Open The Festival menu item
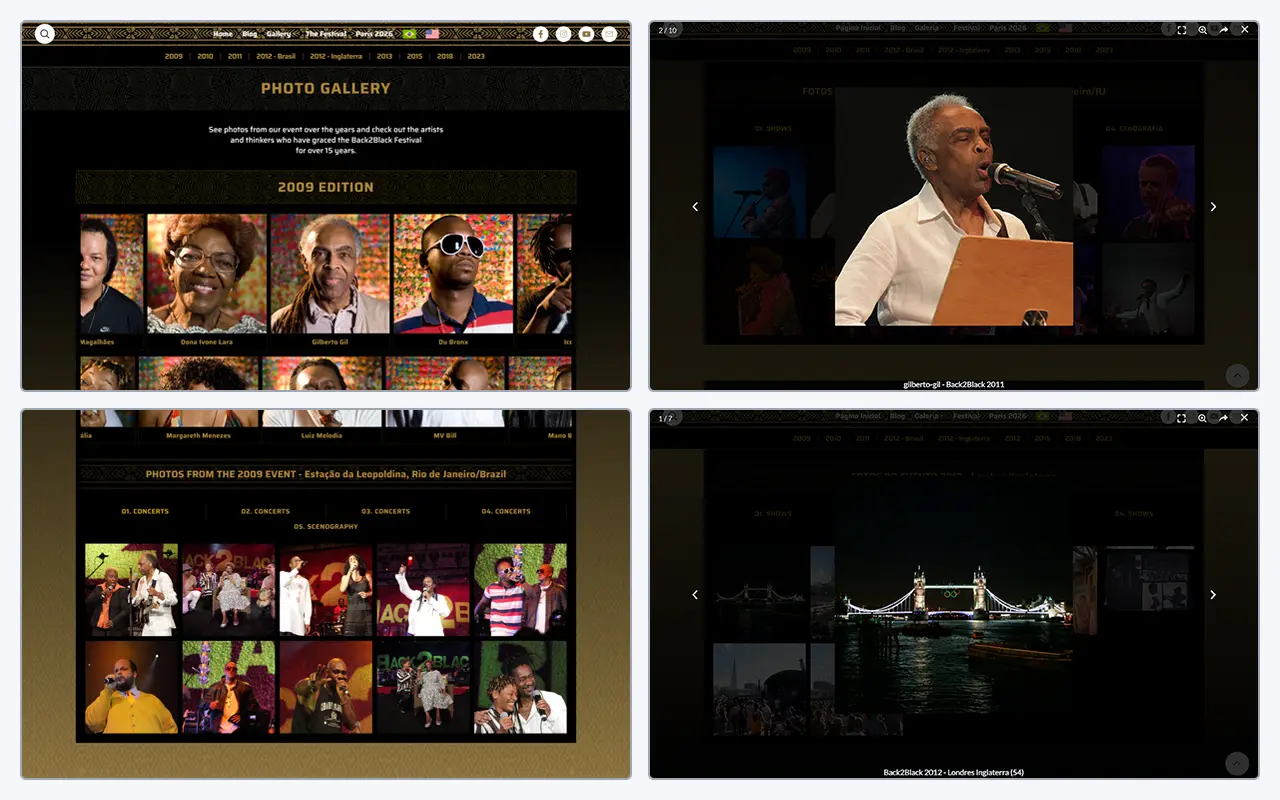Screen dimensions: 1280x800 pyautogui.click(x=326, y=34)
